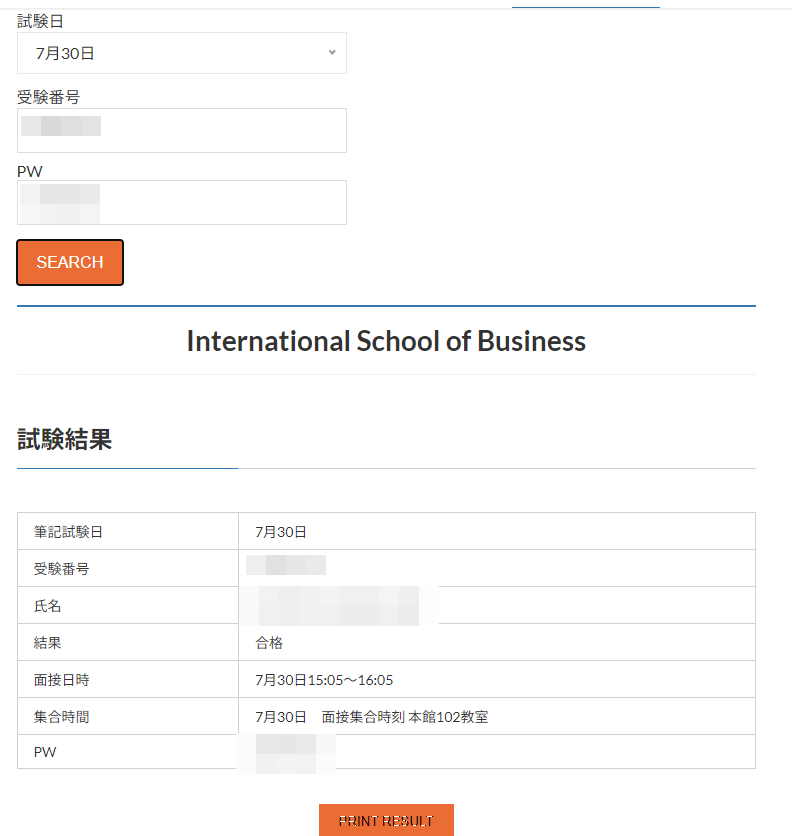Open the 試験日 date dropdown
Screen dimensions: 792x836
[181, 53]
